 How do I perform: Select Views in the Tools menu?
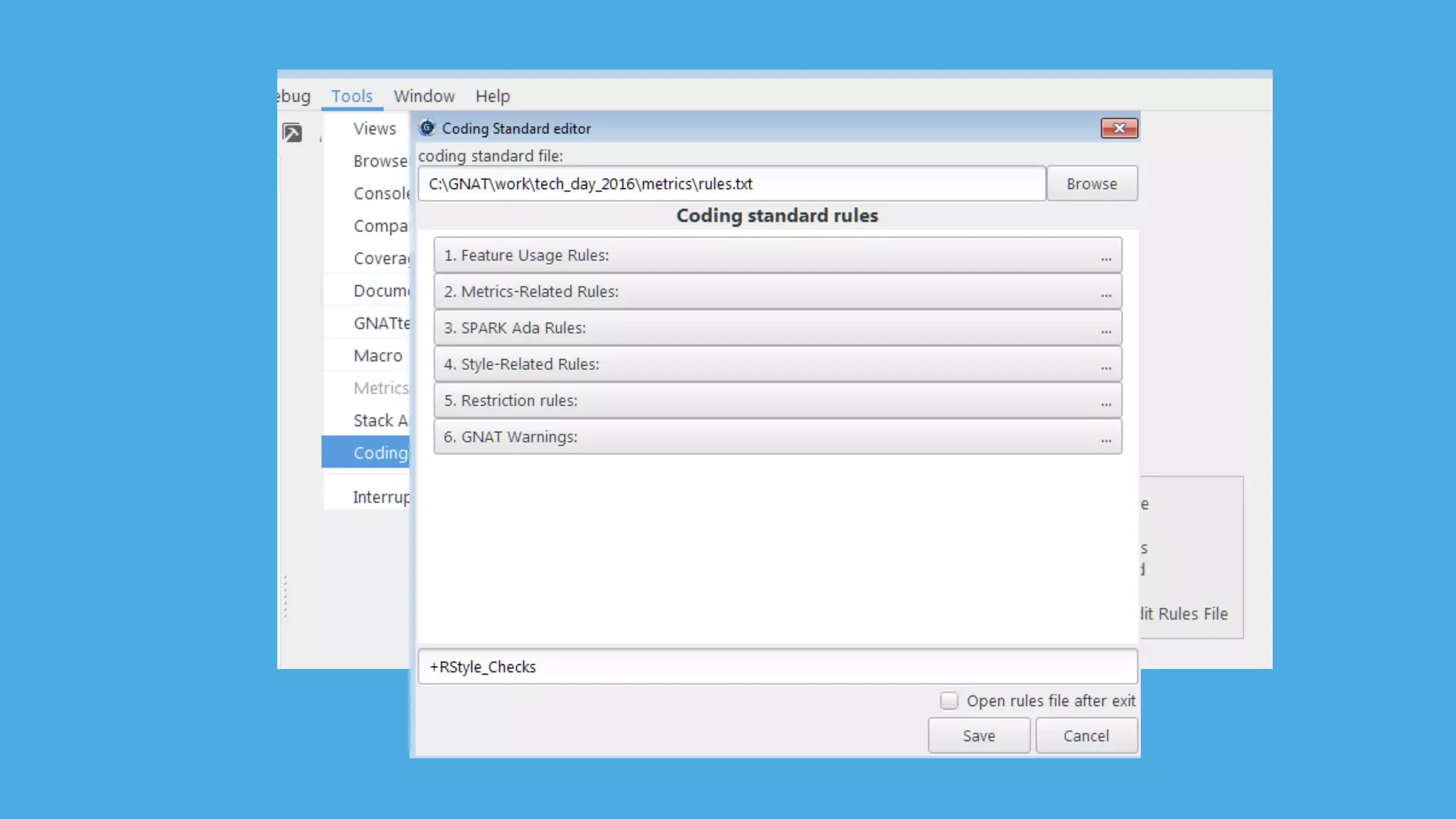coord(375,129)
